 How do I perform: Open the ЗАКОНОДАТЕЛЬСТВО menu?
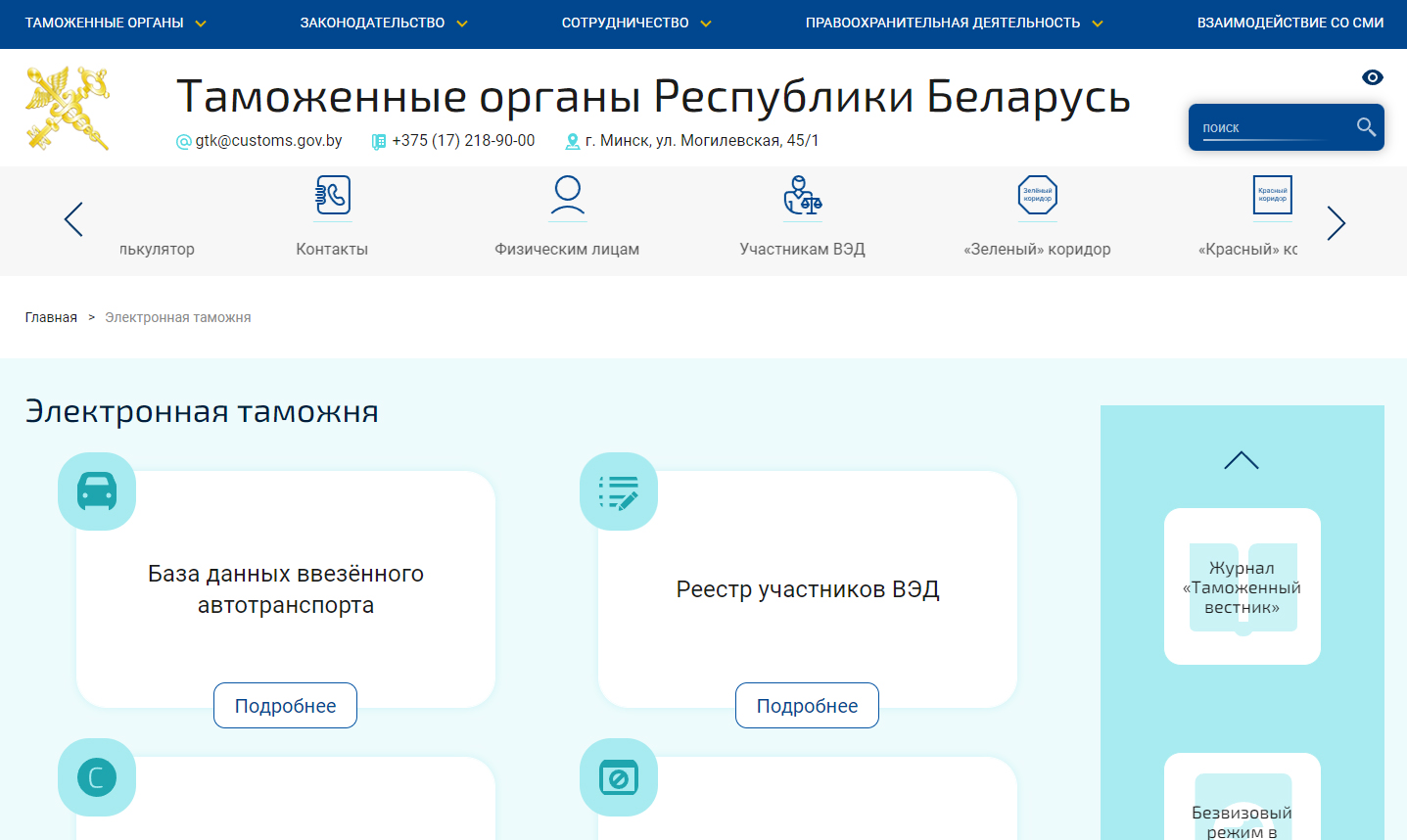click(x=372, y=23)
